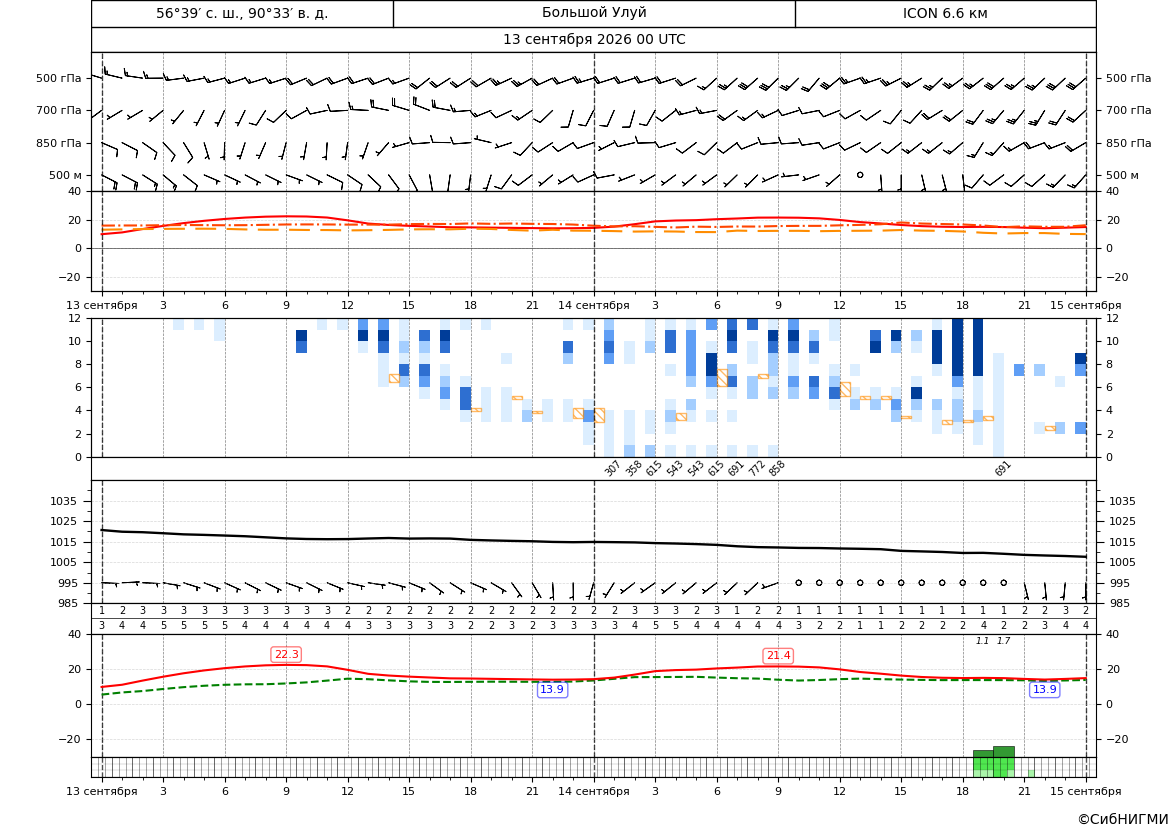Click the calm wind circle at 500 м
Viewport: 1169px width, 827px height.
click(x=860, y=174)
